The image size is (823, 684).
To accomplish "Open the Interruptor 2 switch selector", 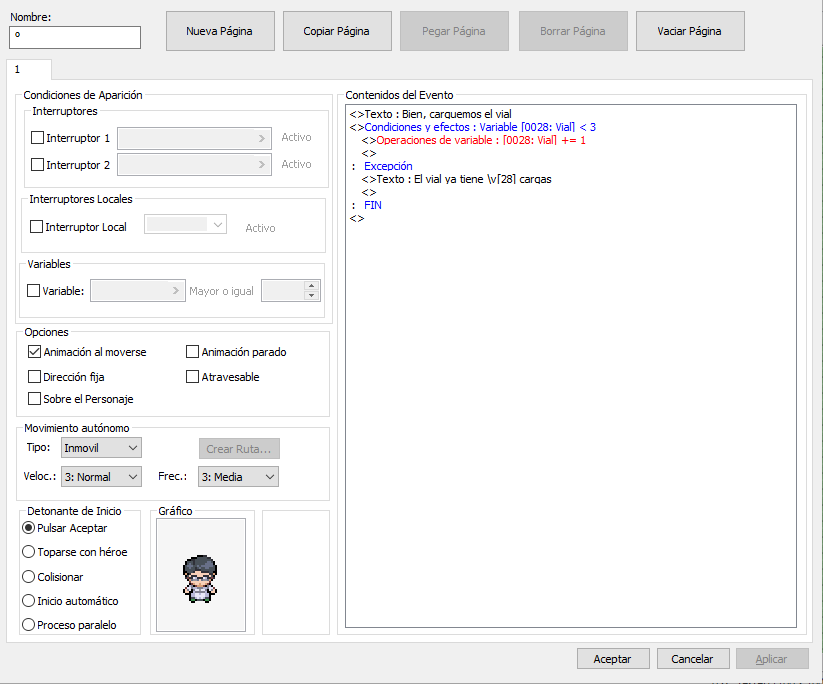I will point(264,164).
